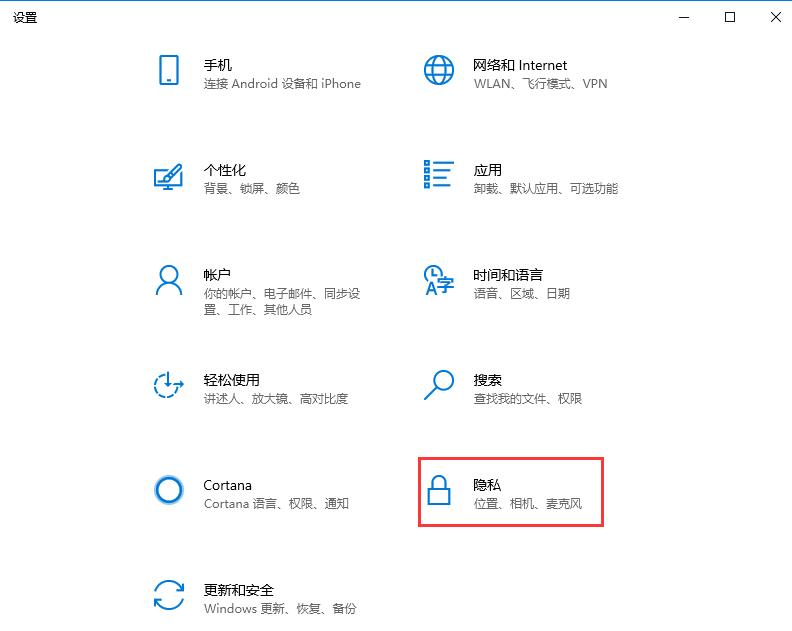792x631 pixels.
Task: Open the 隐私 padlock icon
Action: pos(438,490)
